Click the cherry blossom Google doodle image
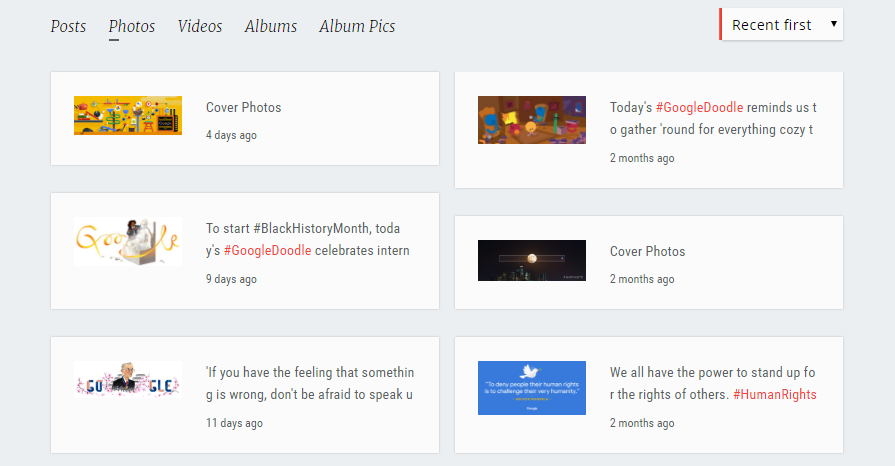 click(x=128, y=379)
